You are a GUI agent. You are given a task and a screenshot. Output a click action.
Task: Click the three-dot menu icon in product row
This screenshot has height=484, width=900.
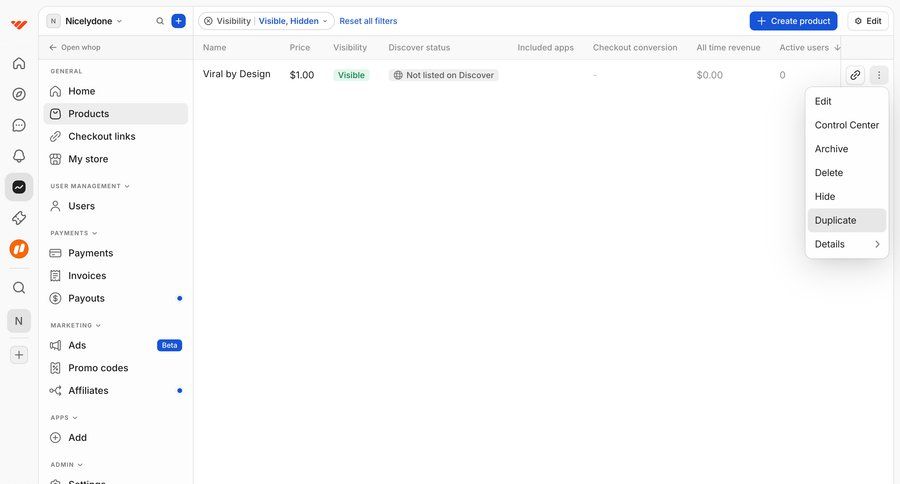coord(878,75)
